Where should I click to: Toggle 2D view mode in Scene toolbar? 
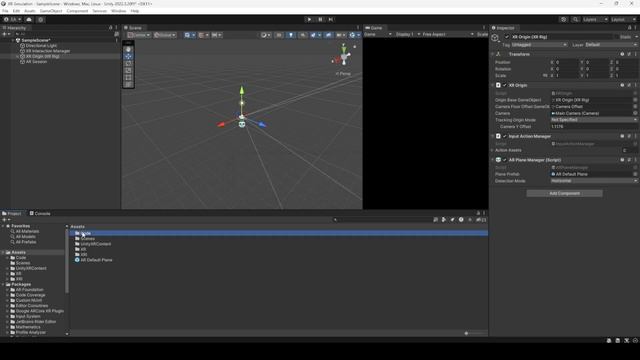[x=279, y=35]
